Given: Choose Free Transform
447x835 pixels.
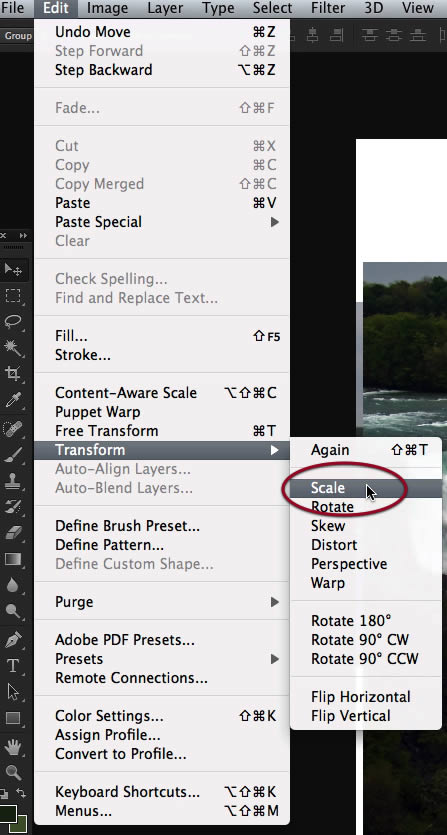Looking at the screenshot, I should tap(162, 431).
